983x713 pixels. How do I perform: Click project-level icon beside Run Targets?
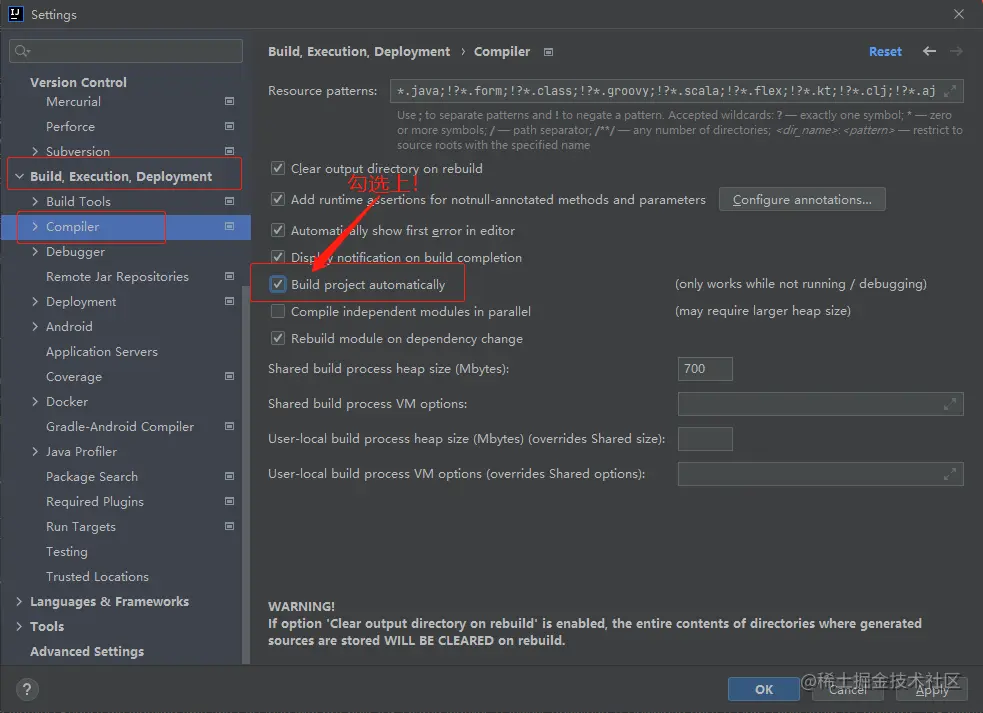tap(229, 527)
